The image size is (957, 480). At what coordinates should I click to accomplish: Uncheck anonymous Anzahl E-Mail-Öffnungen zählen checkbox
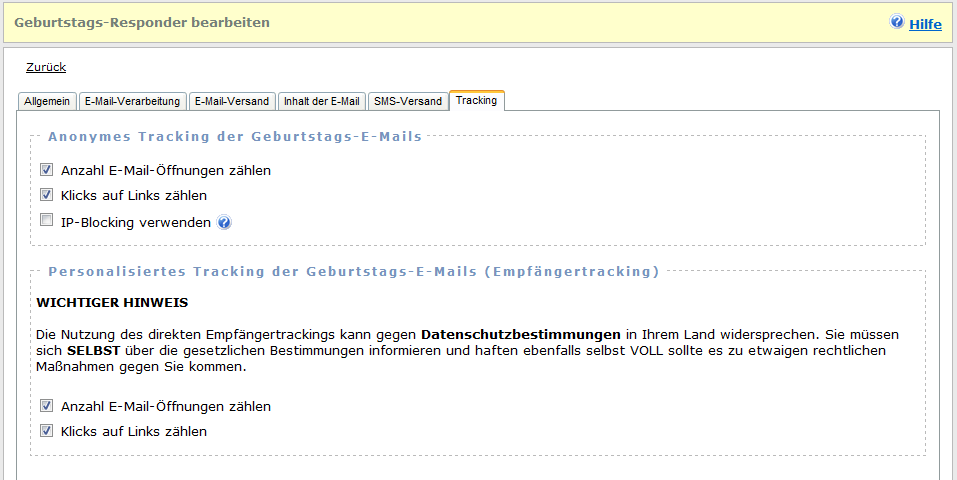pyautogui.click(x=47, y=170)
